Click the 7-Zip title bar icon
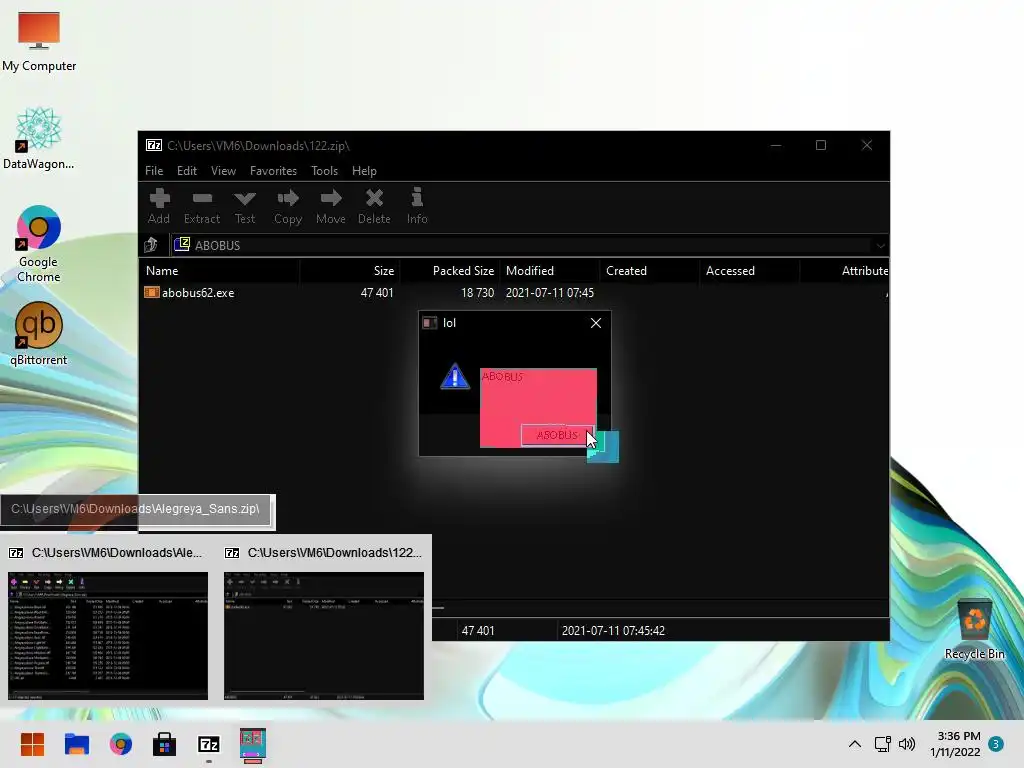 click(154, 145)
